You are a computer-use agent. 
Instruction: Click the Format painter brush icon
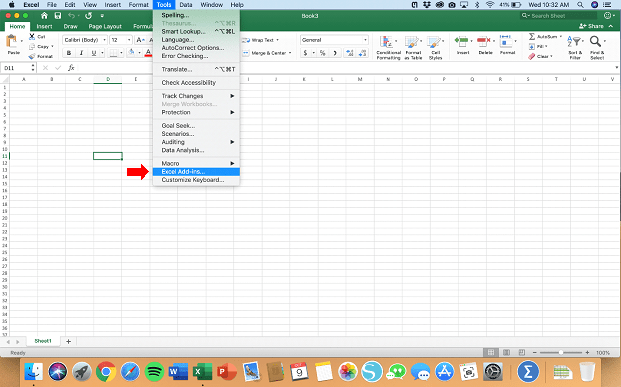[x=32, y=56]
